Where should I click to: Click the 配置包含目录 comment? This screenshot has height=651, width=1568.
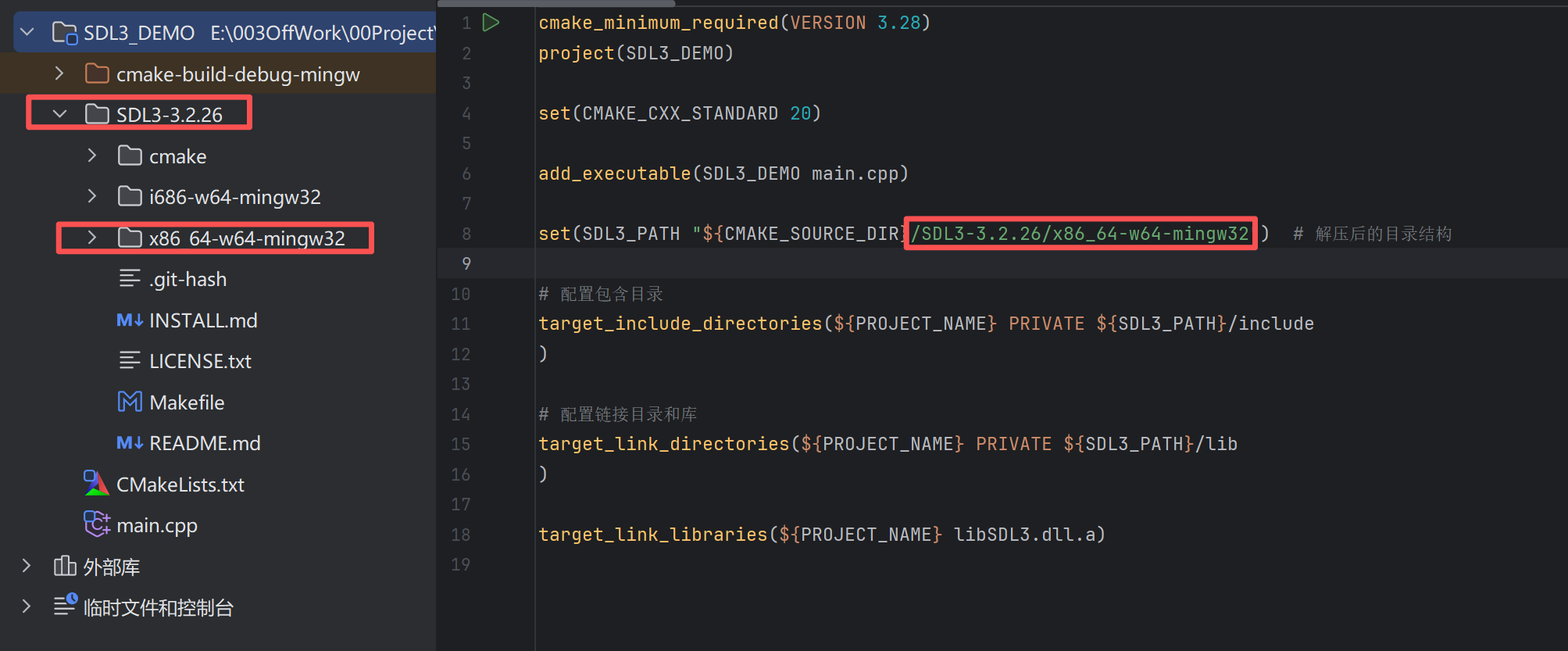[601, 294]
